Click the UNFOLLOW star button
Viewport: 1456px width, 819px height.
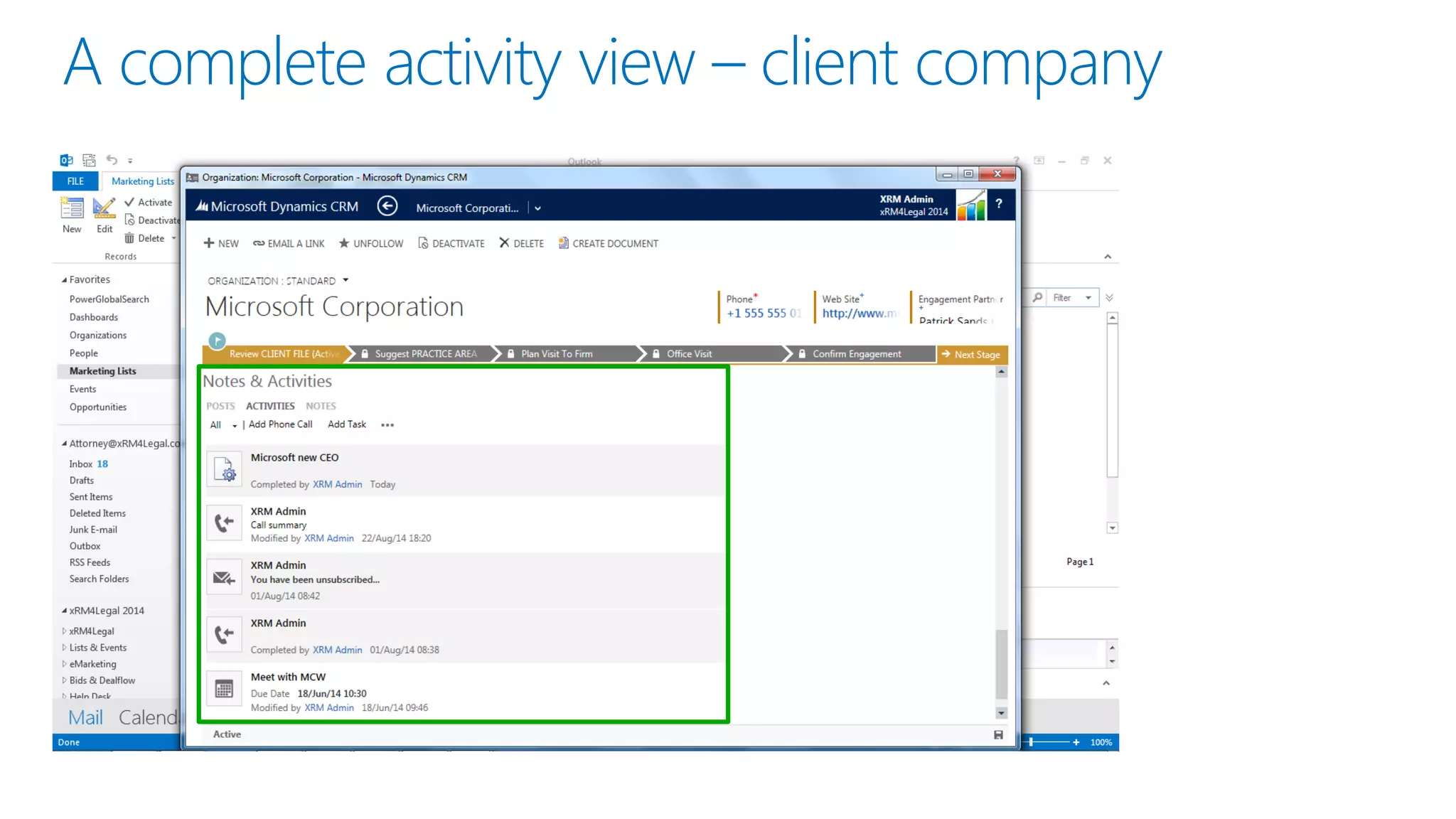pyautogui.click(x=371, y=243)
